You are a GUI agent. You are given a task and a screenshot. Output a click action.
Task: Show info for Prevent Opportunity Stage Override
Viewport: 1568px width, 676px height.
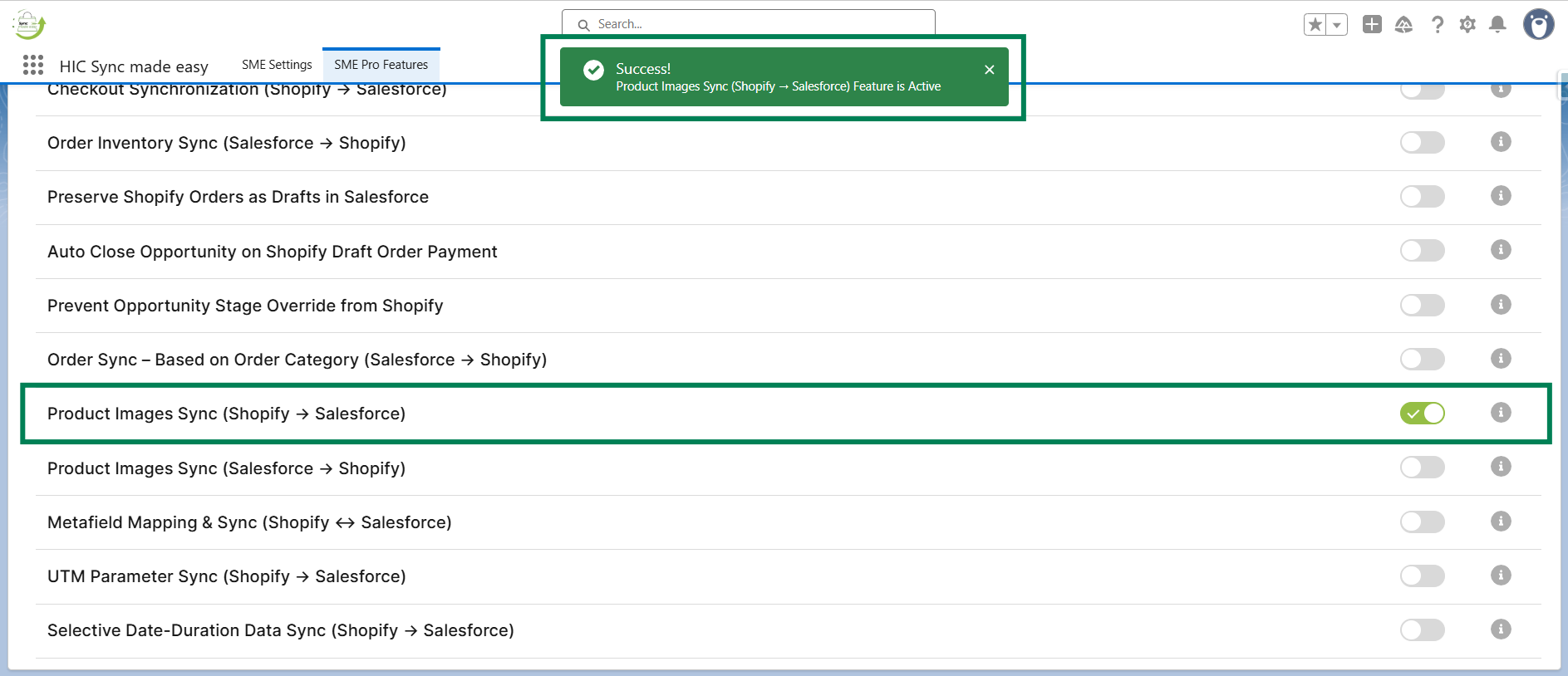point(1501,304)
